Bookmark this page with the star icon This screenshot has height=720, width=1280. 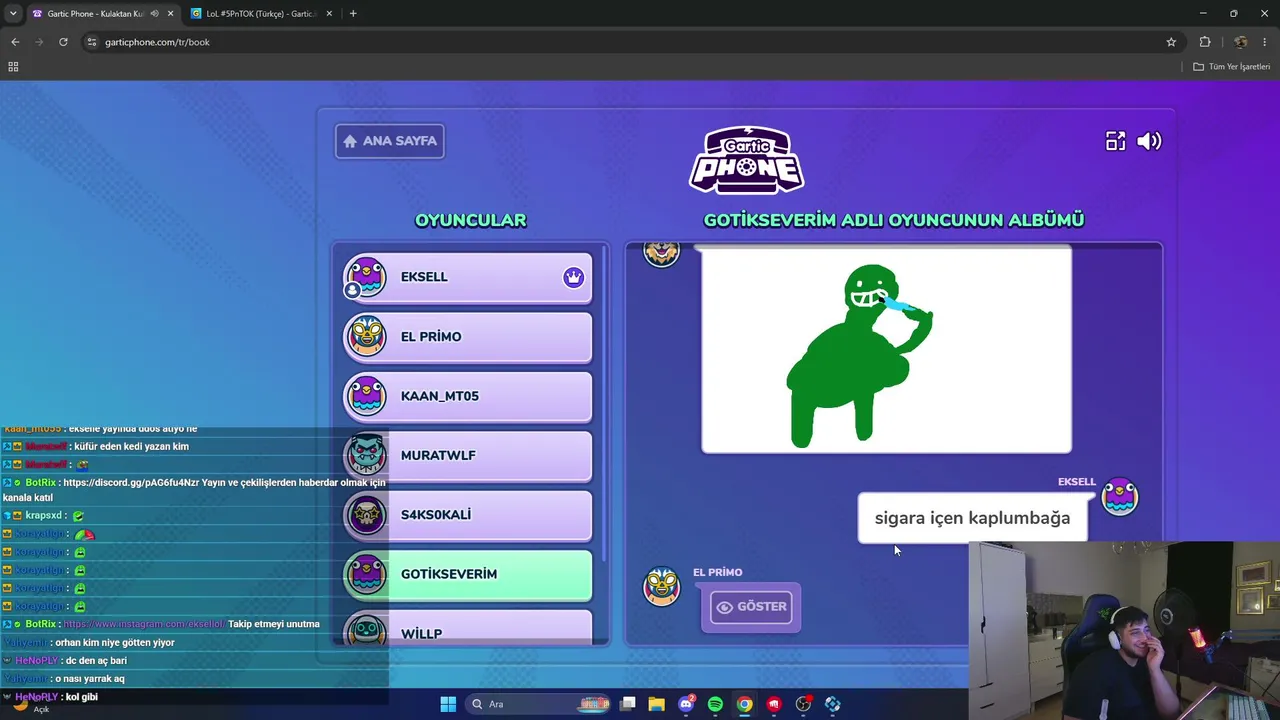click(1171, 42)
